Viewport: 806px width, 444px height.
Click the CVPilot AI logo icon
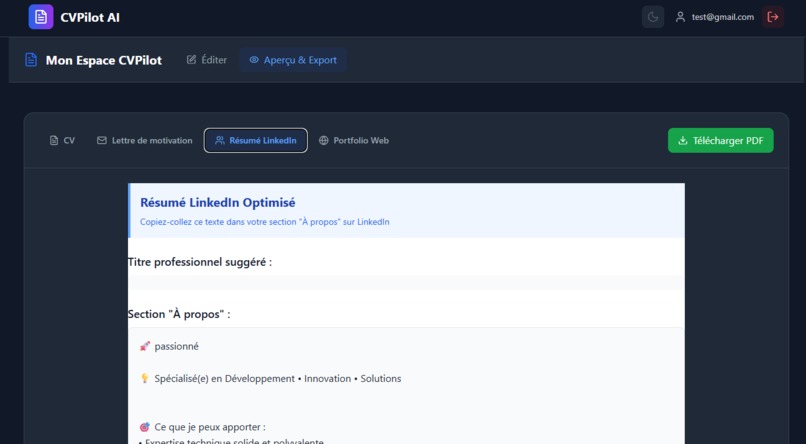click(41, 17)
